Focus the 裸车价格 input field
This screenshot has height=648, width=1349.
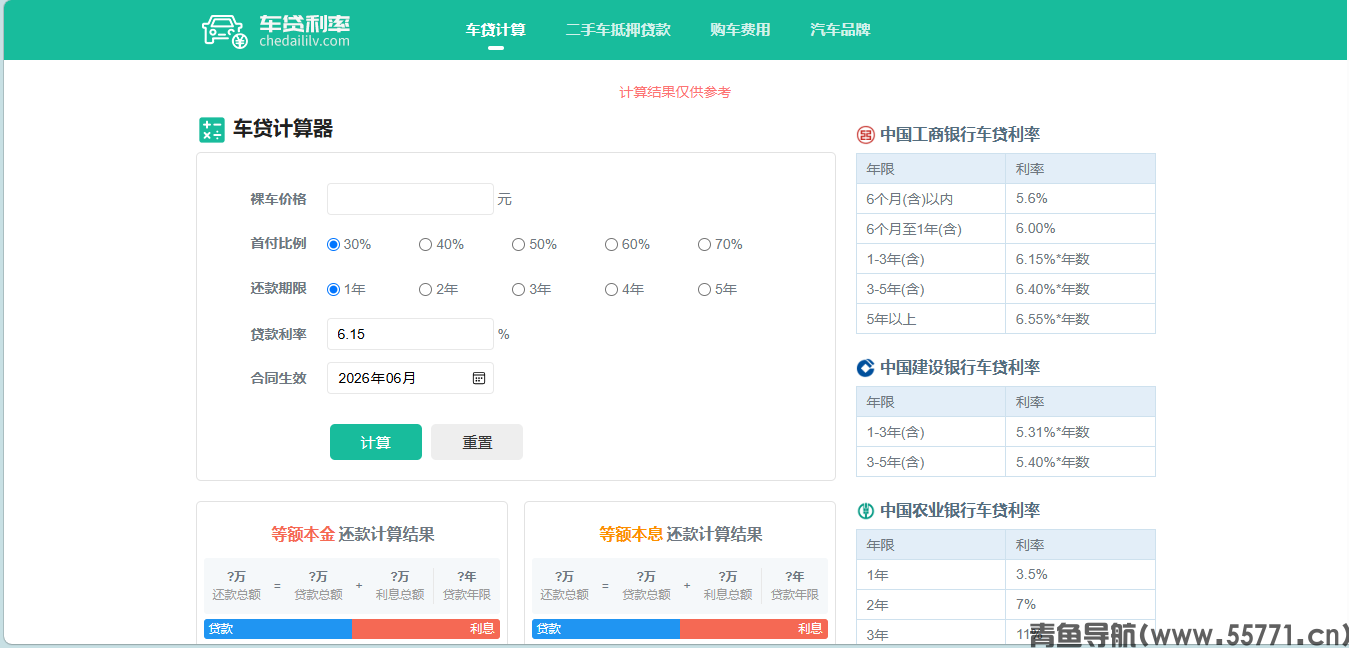(410, 199)
